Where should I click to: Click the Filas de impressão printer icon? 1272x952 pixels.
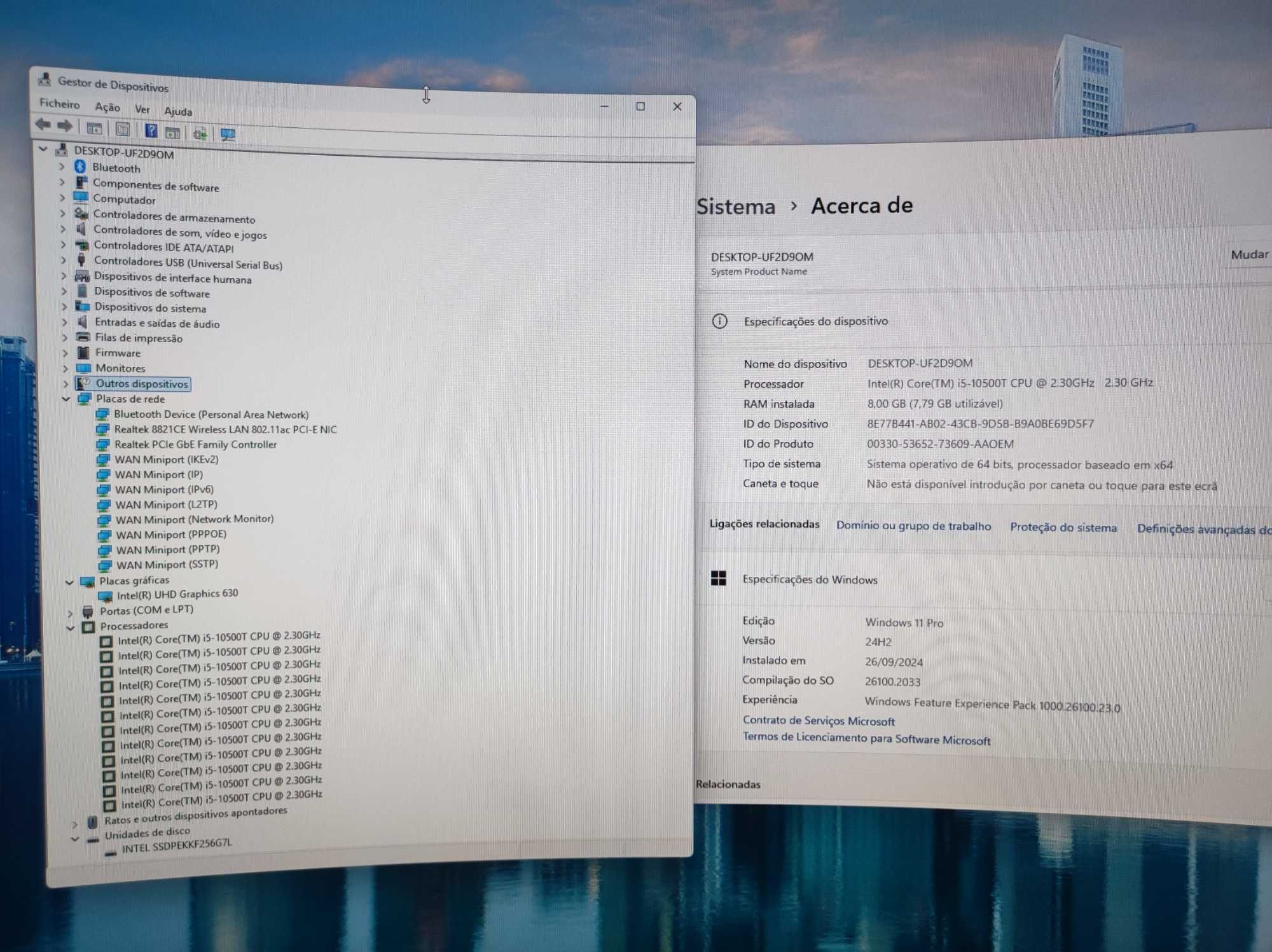point(83,337)
